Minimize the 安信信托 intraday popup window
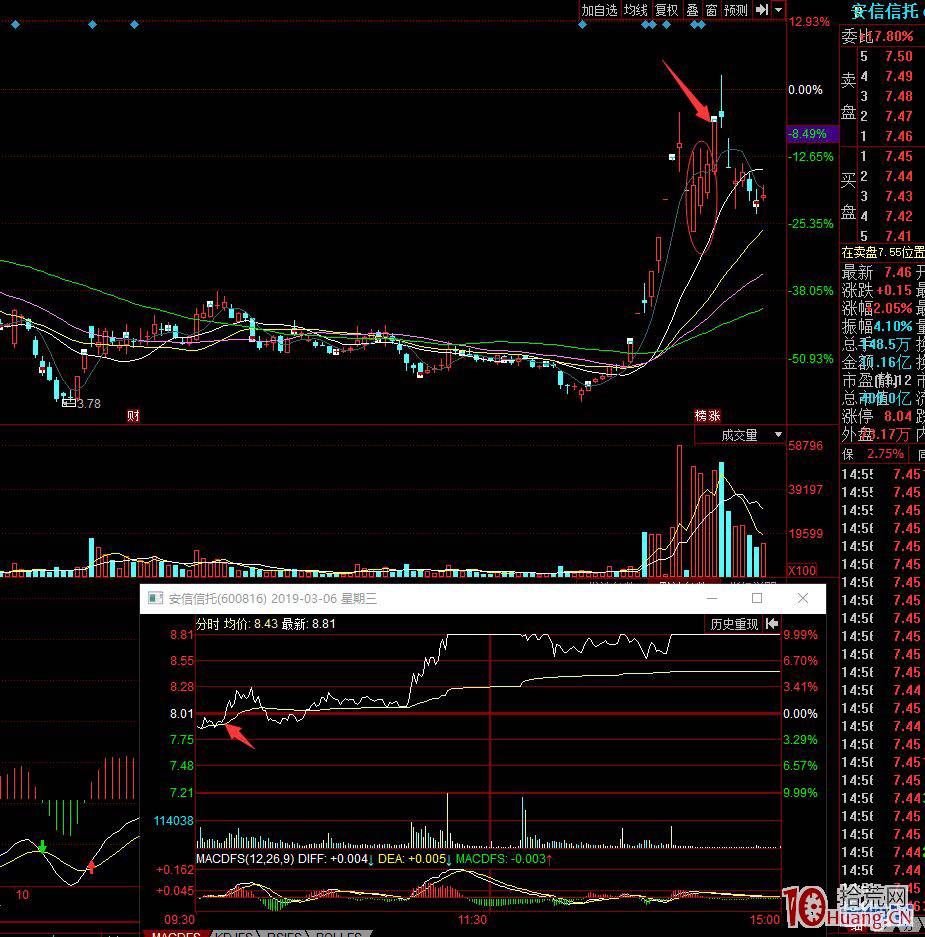 [x=712, y=598]
